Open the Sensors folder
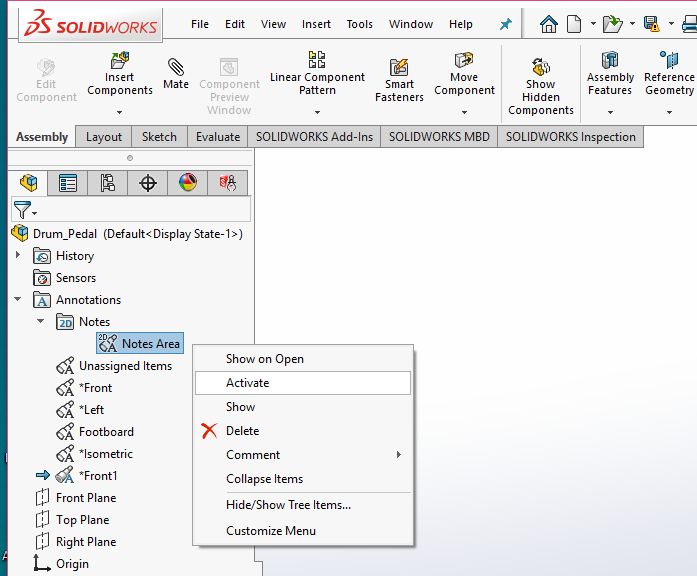Image resolution: width=697 pixels, height=576 pixels. (x=64, y=278)
